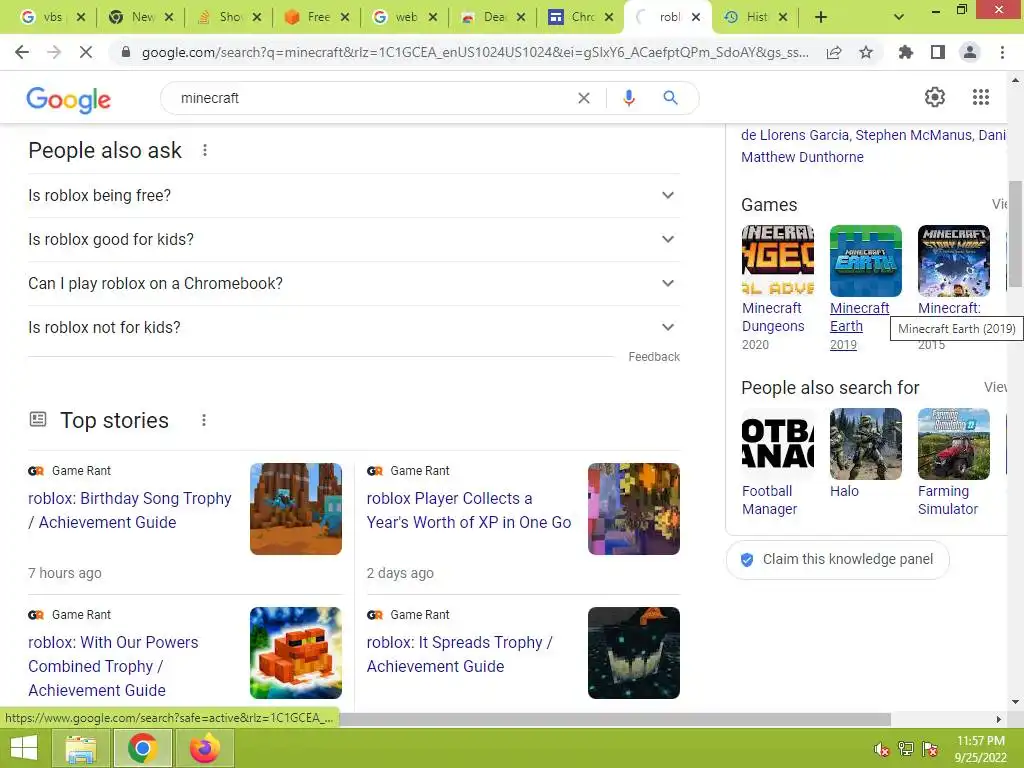Close the Dea tab
This screenshot has width=1024, height=768.
tap(520, 18)
